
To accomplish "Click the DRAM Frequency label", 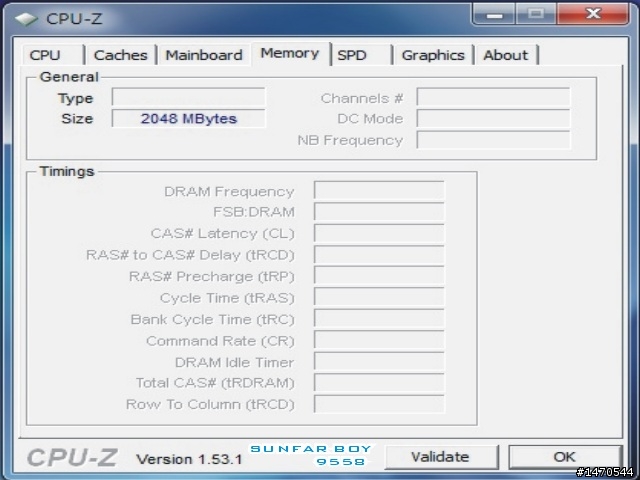I will click(229, 191).
